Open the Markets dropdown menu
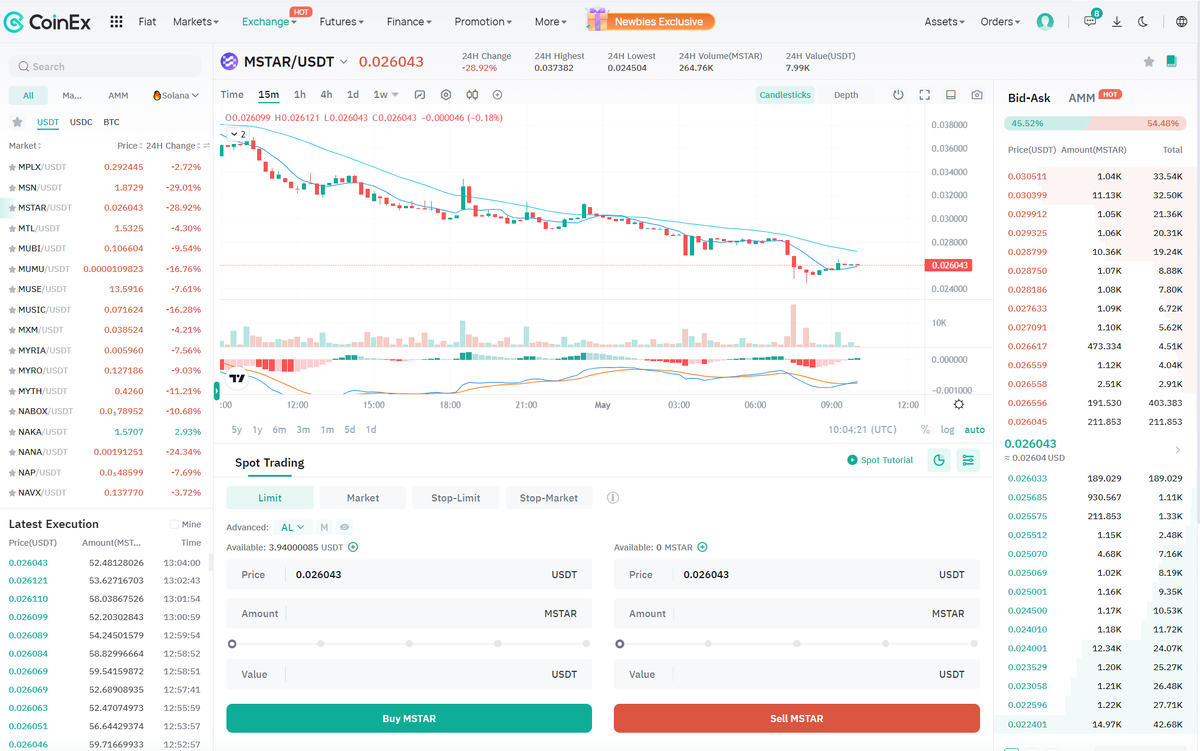This screenshot has width=1200, height=751. [196, 21]
